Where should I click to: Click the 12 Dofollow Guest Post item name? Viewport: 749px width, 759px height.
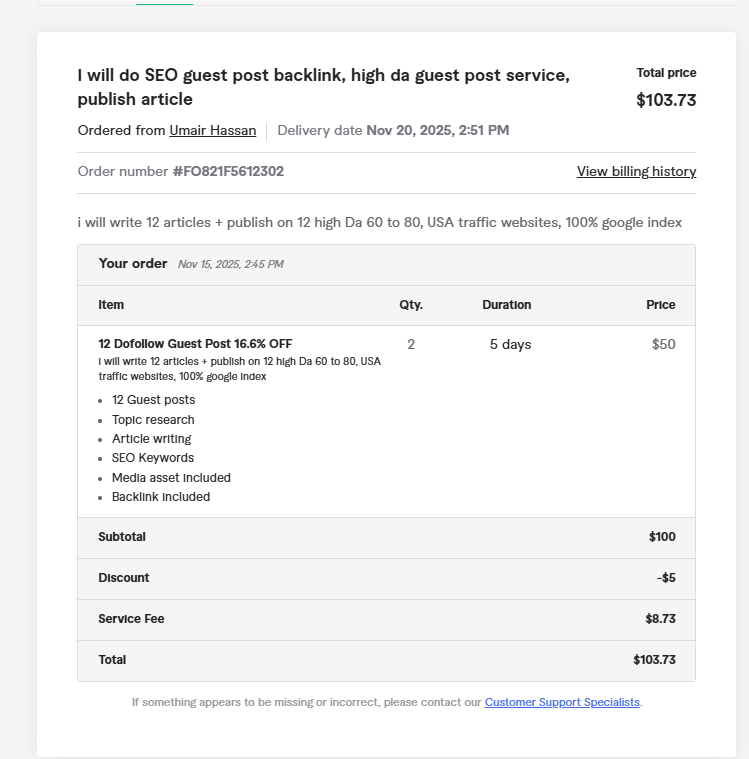(195, 344)
